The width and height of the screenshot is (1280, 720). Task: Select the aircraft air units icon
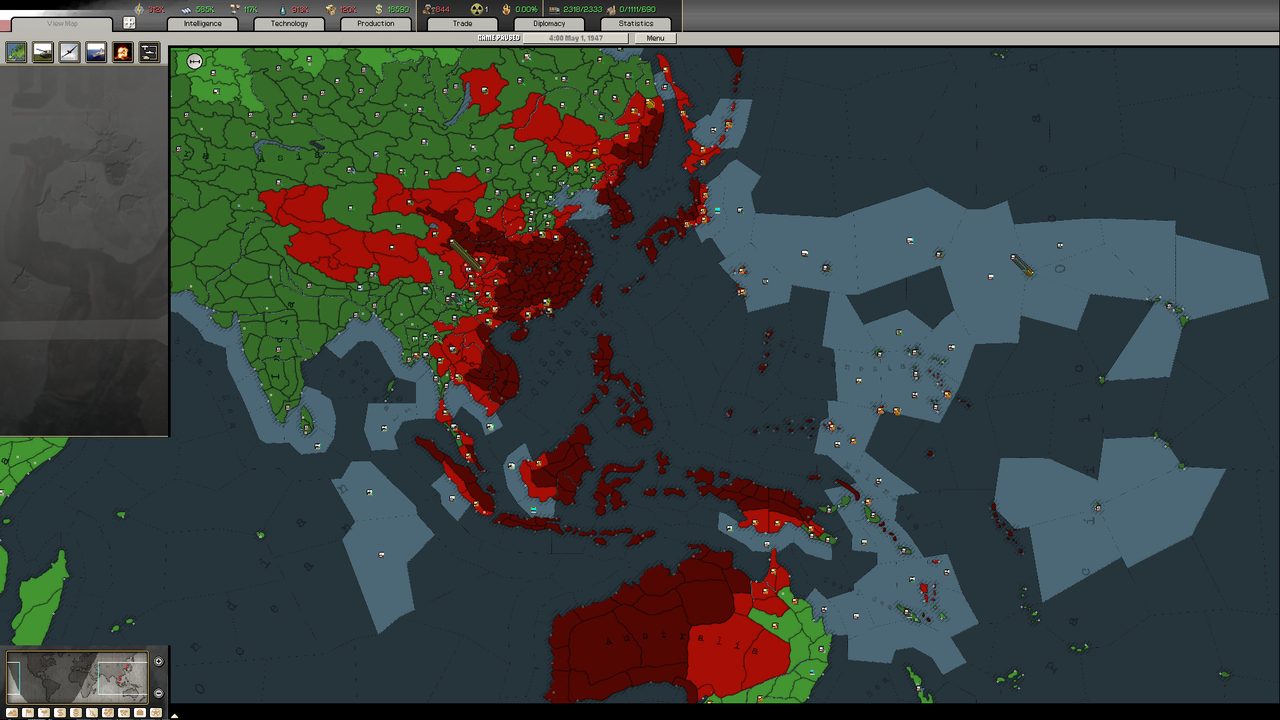[x=69, y=52]
